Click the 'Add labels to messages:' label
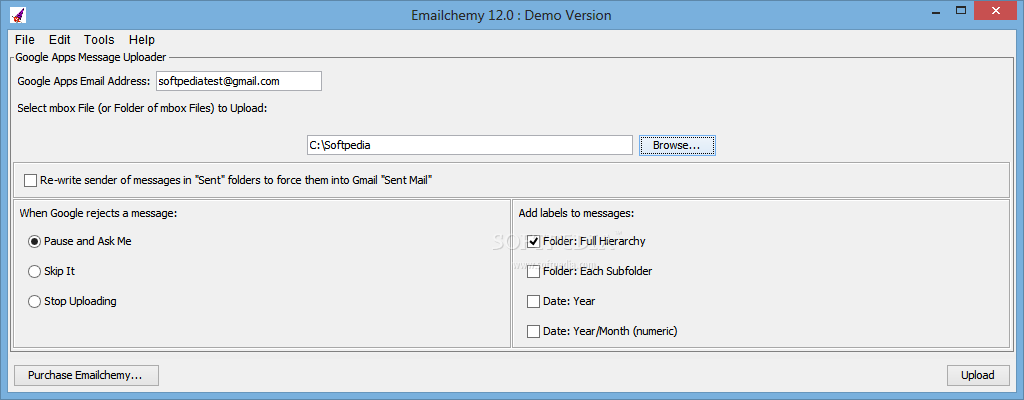1024x400 pixels. [x=577, y=212]
